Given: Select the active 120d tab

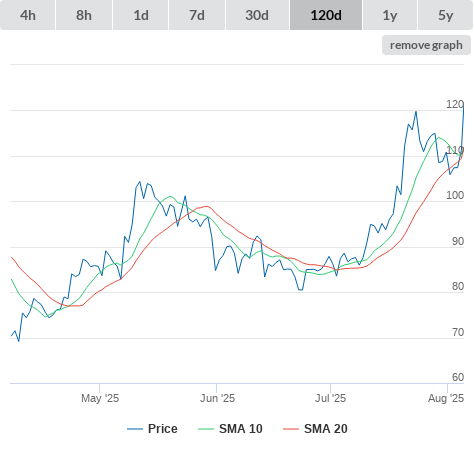Looking at the screenshot, I should 326,15.
